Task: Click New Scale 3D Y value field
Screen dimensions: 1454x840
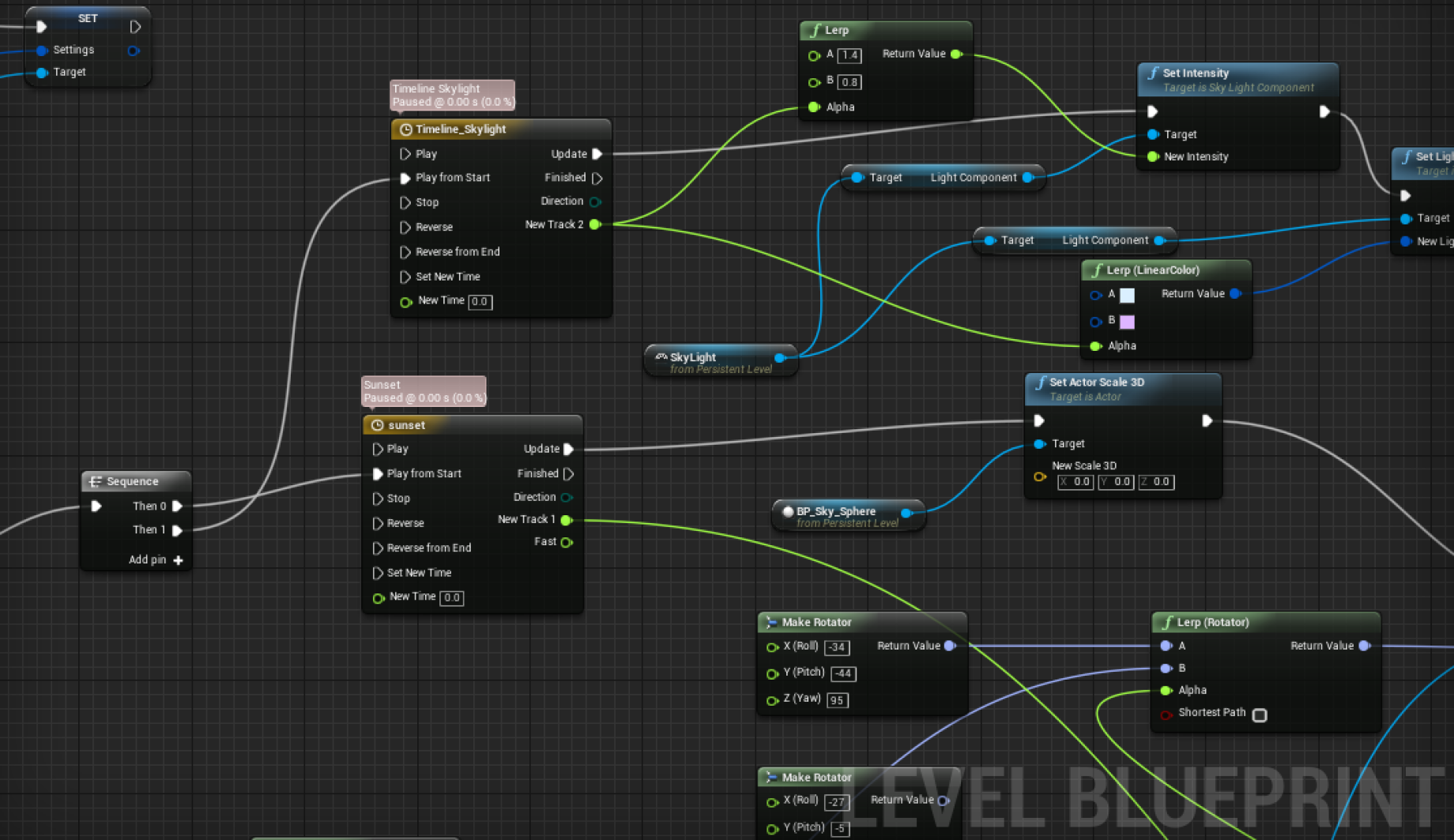Action: (1115, 482)
